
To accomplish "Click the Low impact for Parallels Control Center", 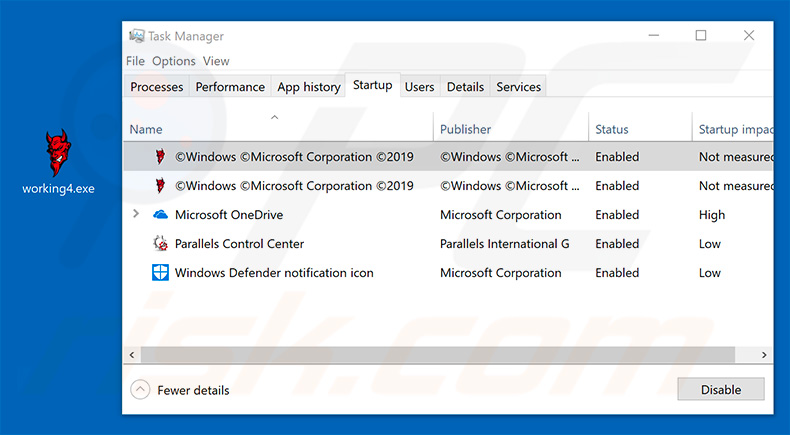I will [709, 243].
